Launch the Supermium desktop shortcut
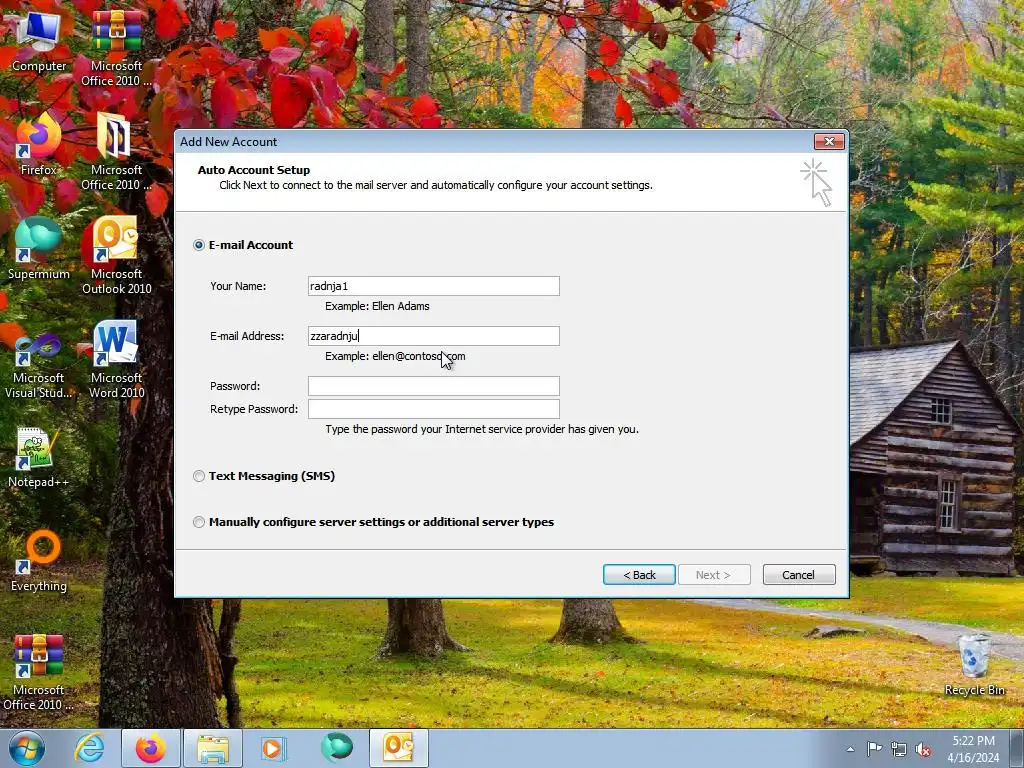This screenshot has width=1024, height=768. 39,248
